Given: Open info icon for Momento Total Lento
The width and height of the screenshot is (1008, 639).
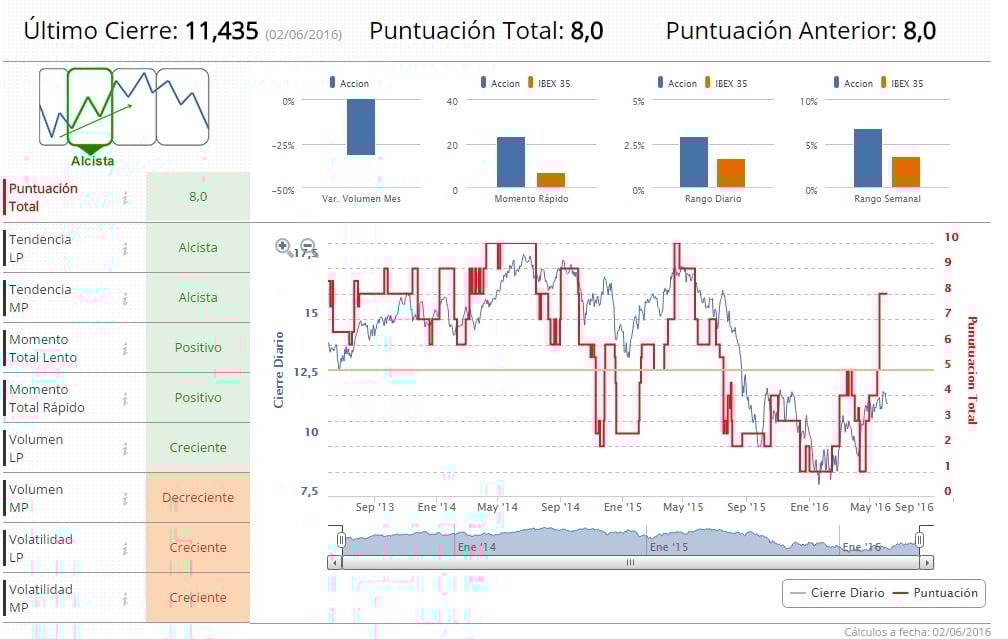Looking at the screenshot, I should 125,348.
